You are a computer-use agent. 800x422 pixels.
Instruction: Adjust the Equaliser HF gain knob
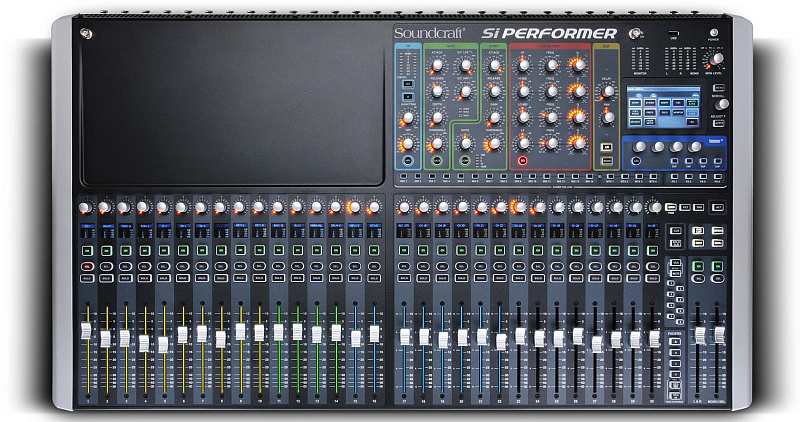pos(523,66)
